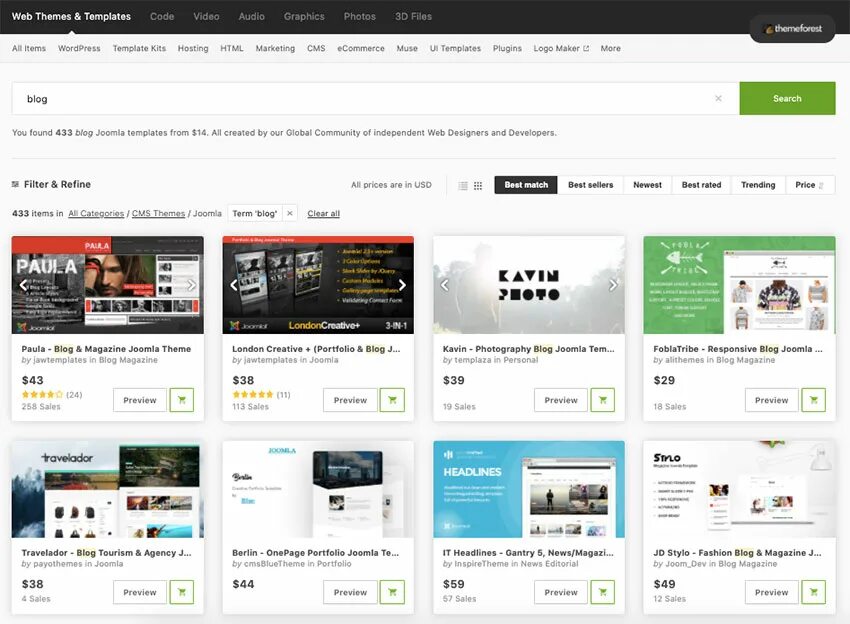Viewport: 850px width, 624px height.
Task: Preview the London Creative + theme
Action: pos(350,400)
